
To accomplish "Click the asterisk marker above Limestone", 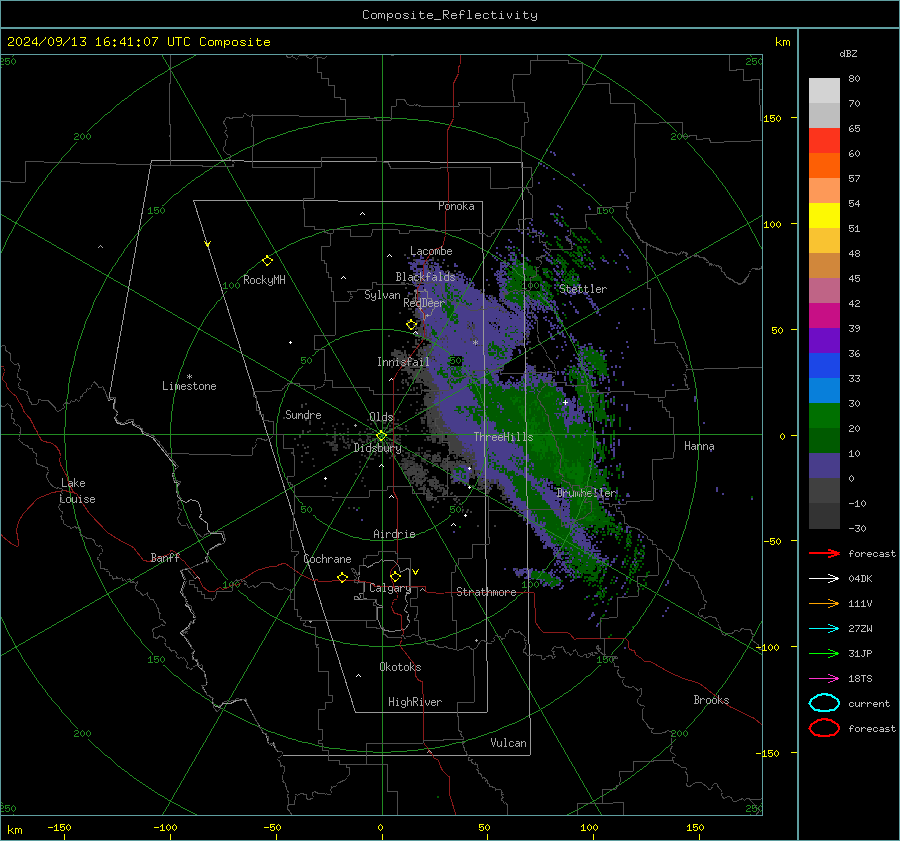I will pos(189,377).
